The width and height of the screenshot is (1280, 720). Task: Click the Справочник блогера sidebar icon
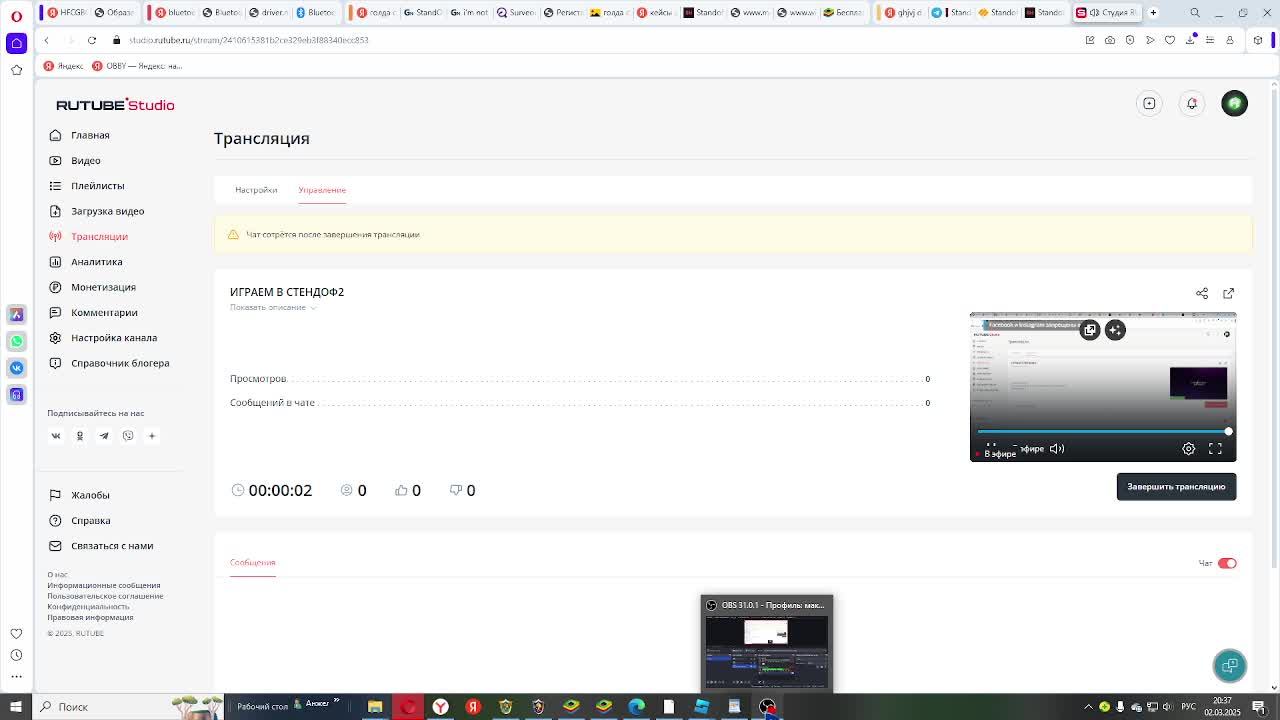(x=55, y=363)
